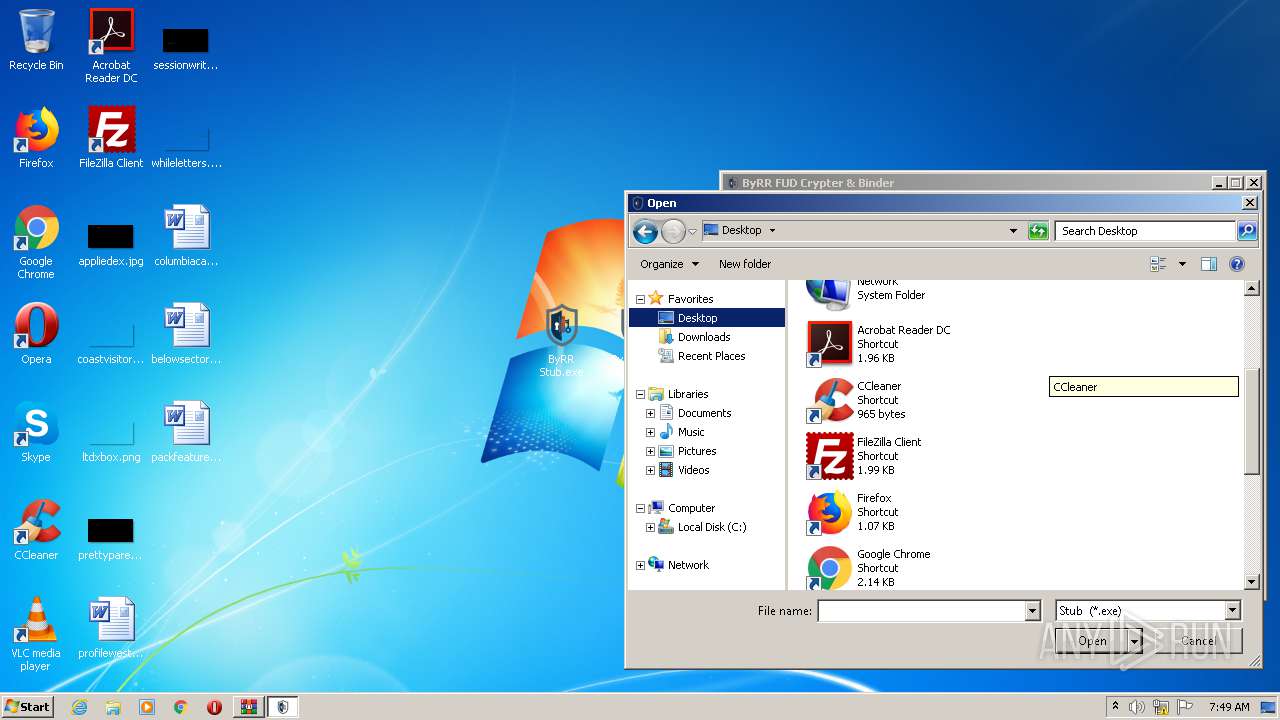Click the Cancel button

tap(1198, 641)
